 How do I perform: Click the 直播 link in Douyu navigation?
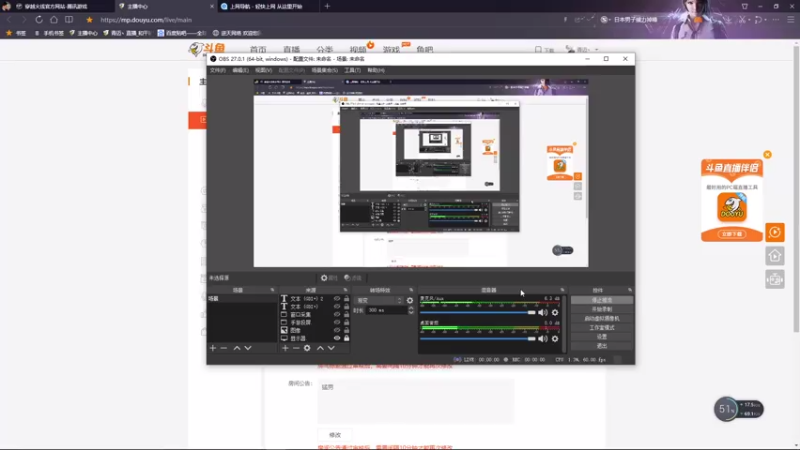(291, 49)
